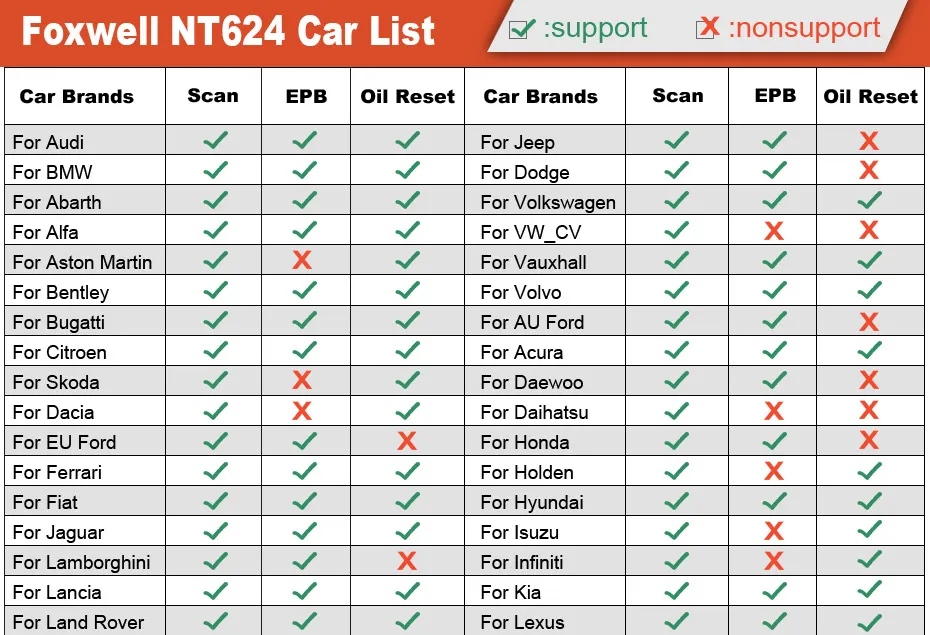Select the left Oil Reset column header
The image size is (930, 635).
(x=407, y=96)
